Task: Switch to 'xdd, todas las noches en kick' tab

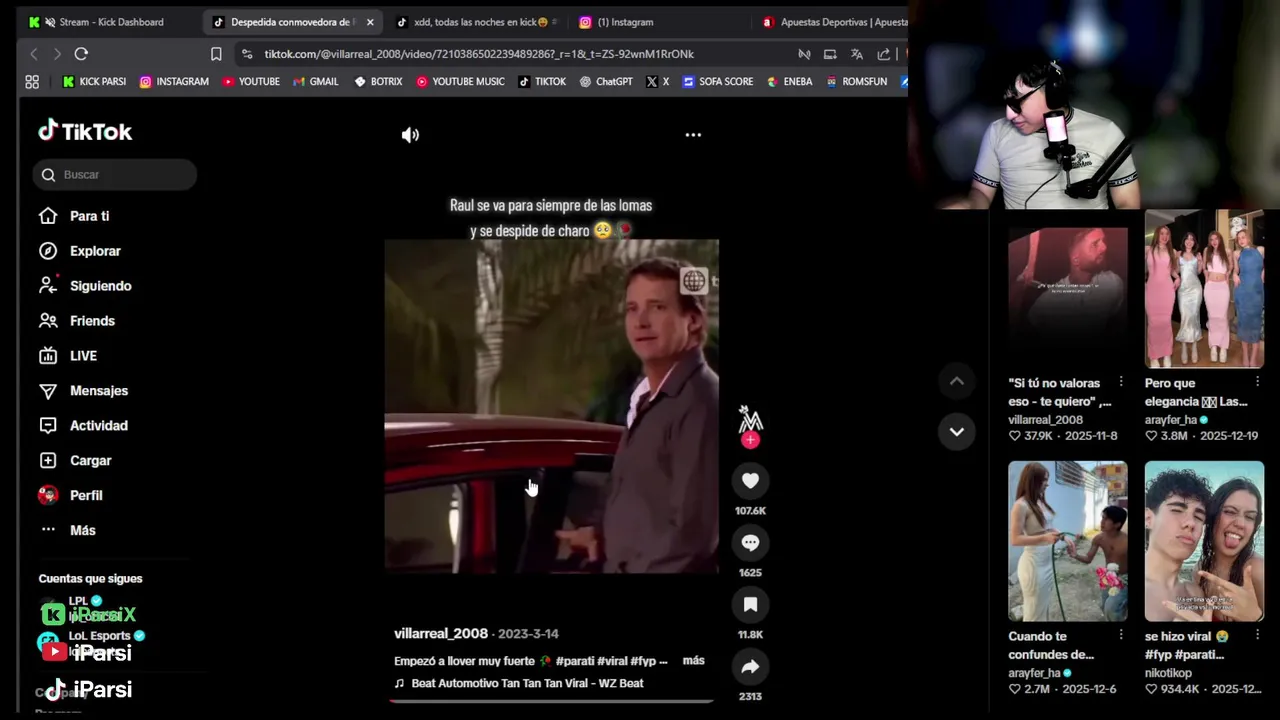Action: (477, 22)
